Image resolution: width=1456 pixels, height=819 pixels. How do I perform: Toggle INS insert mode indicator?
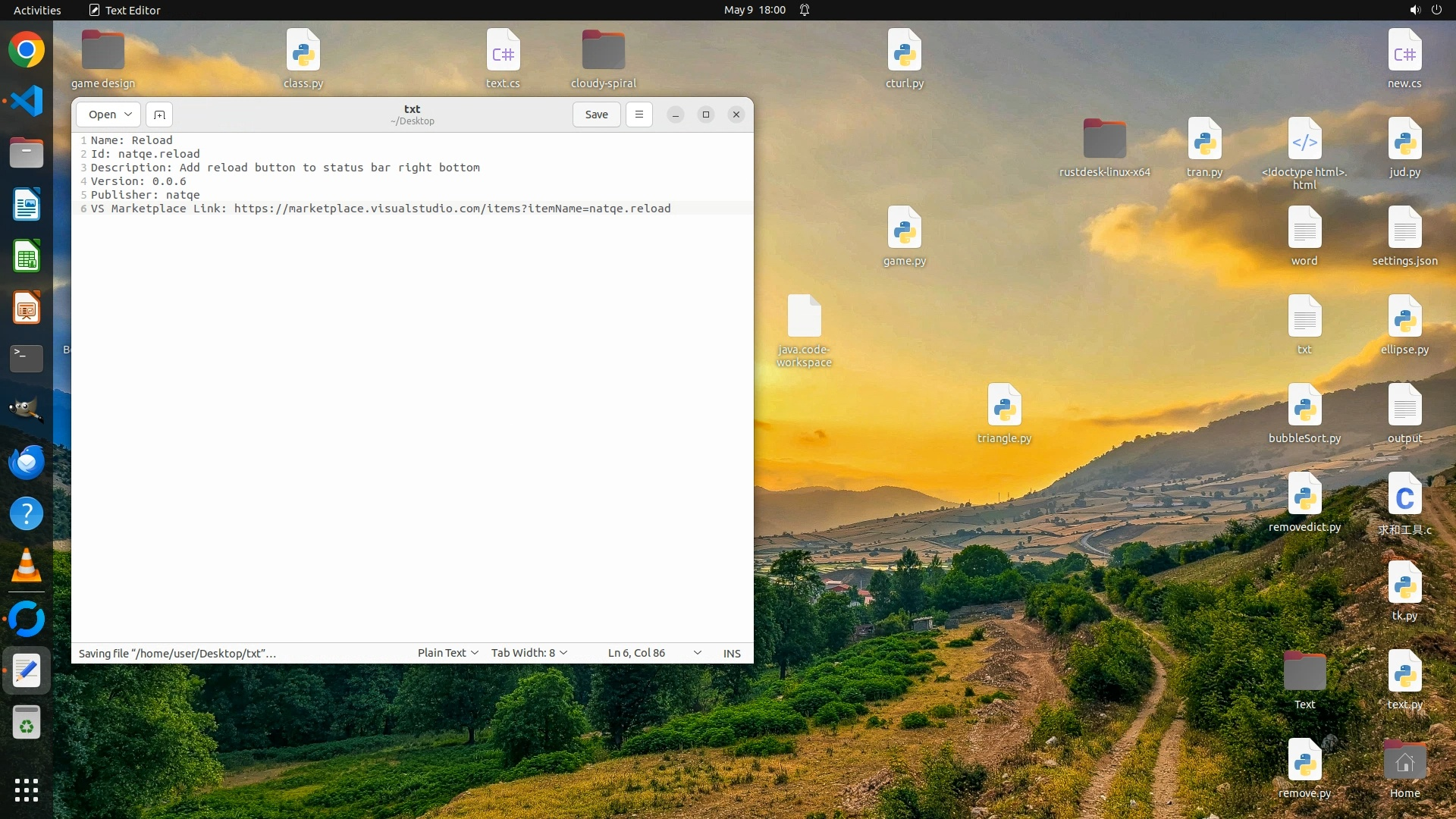pos(732,653)
